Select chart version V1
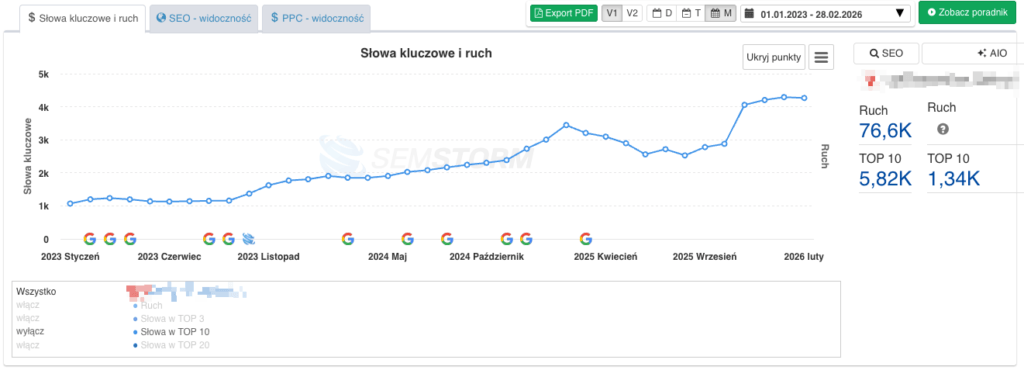Screen dimensions: 1024x370 612,13
